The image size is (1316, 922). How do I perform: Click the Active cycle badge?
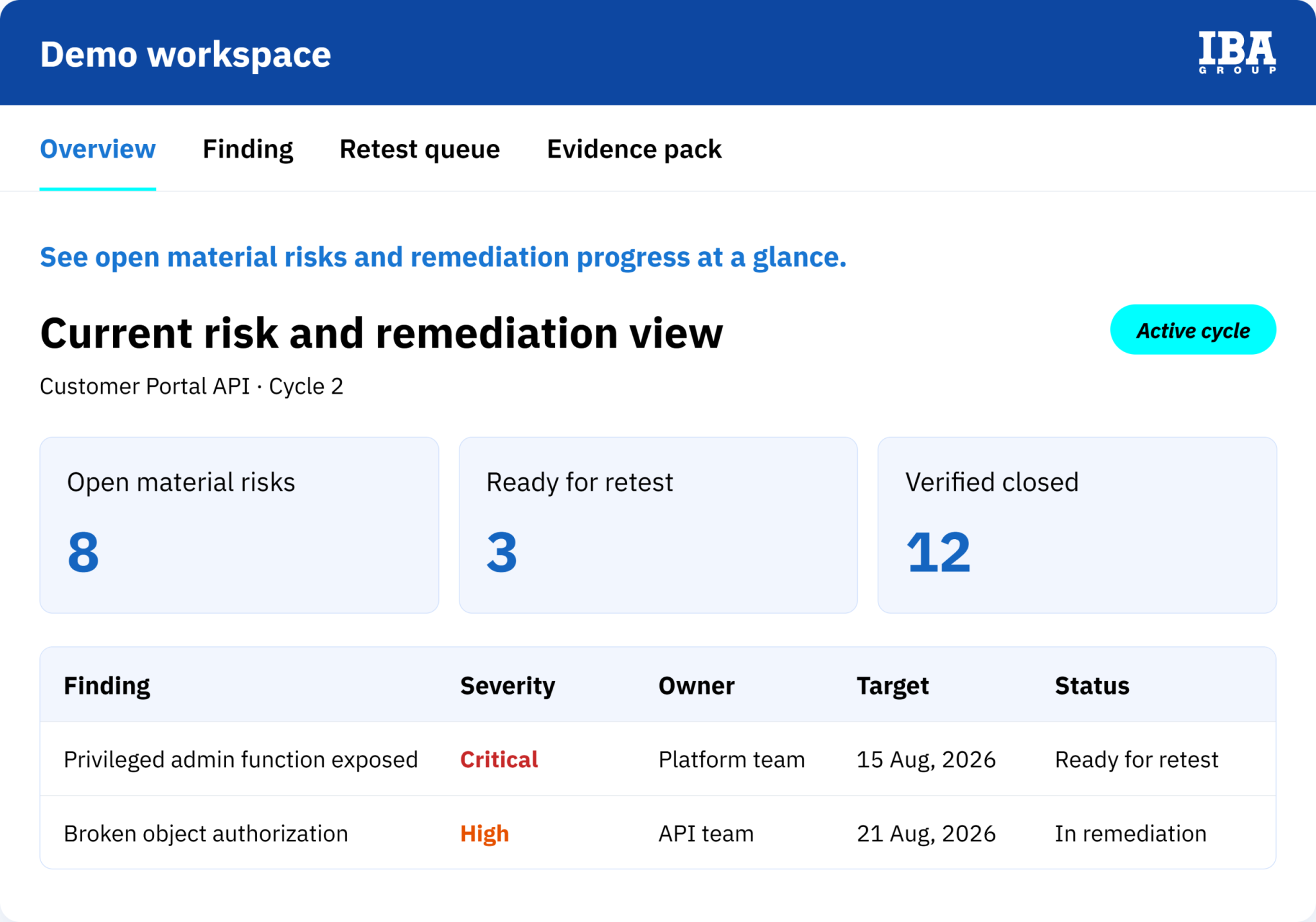[x=1193, y=330]
